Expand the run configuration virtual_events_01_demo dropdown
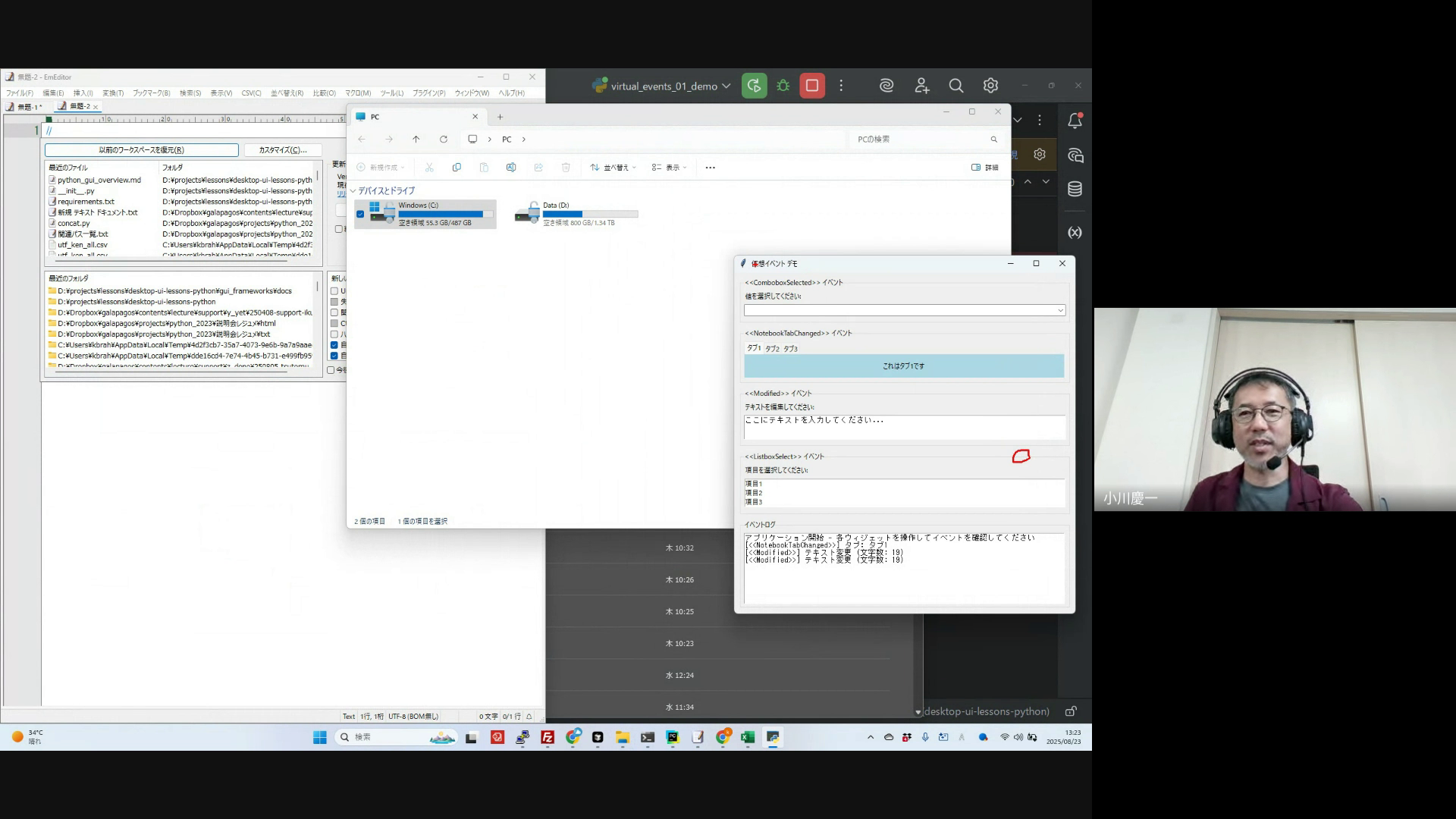Screen dimensions: 1456x819 point(726,86)
